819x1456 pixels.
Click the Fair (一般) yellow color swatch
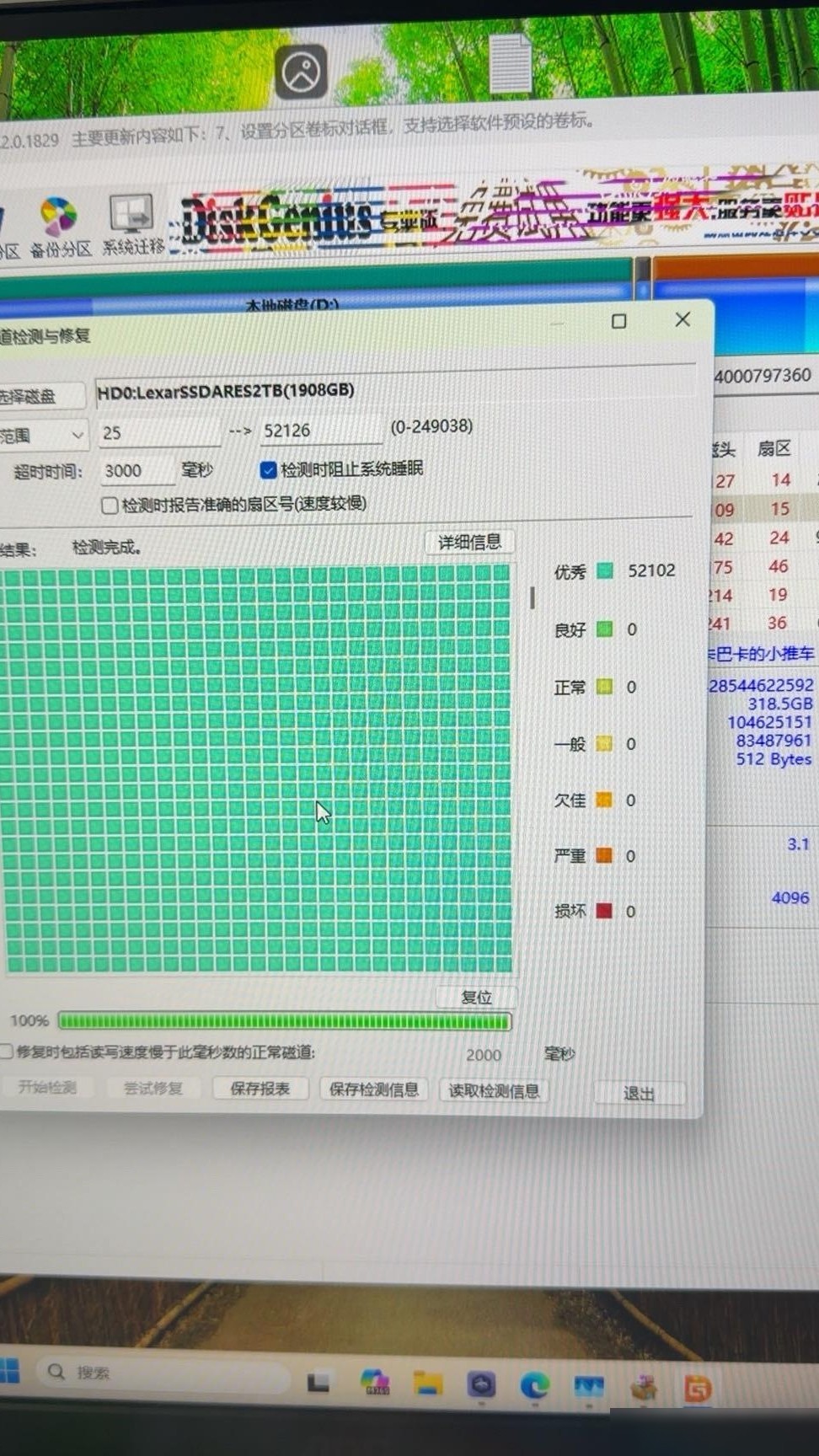(604, 743)
